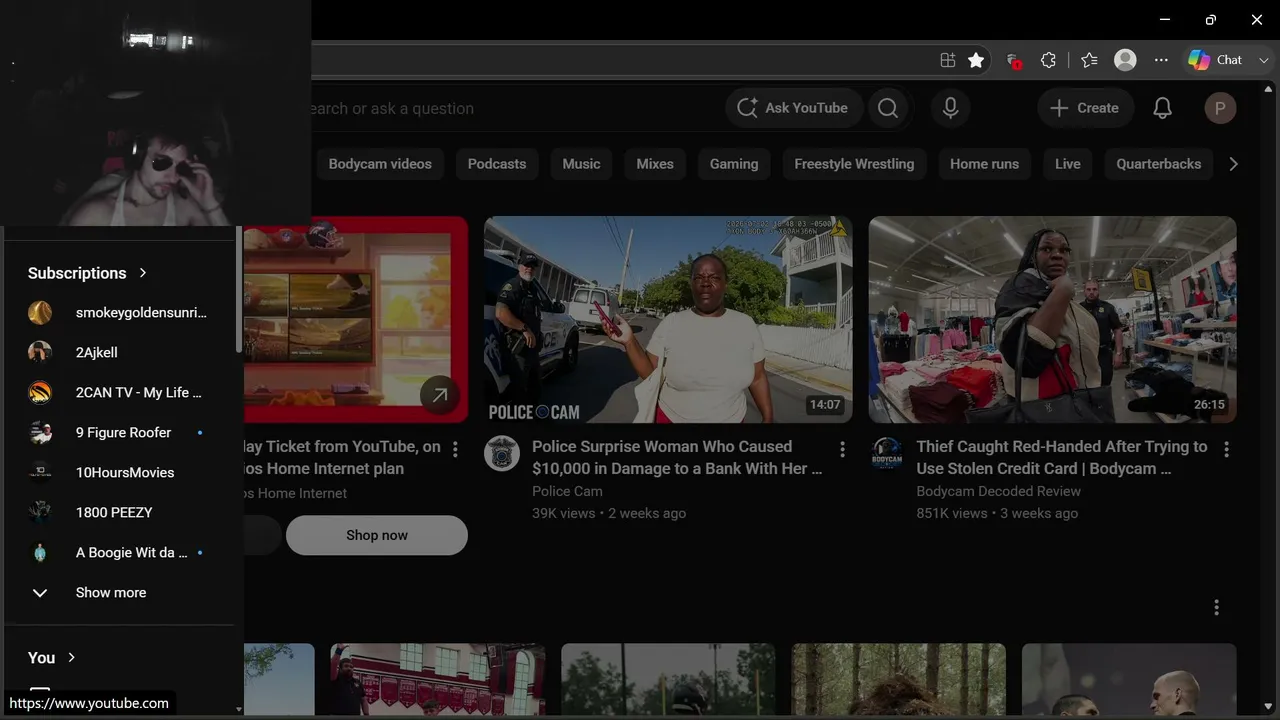Select the Mixes chip
This screenshot has height=720, width=1280.
point(655,164)
